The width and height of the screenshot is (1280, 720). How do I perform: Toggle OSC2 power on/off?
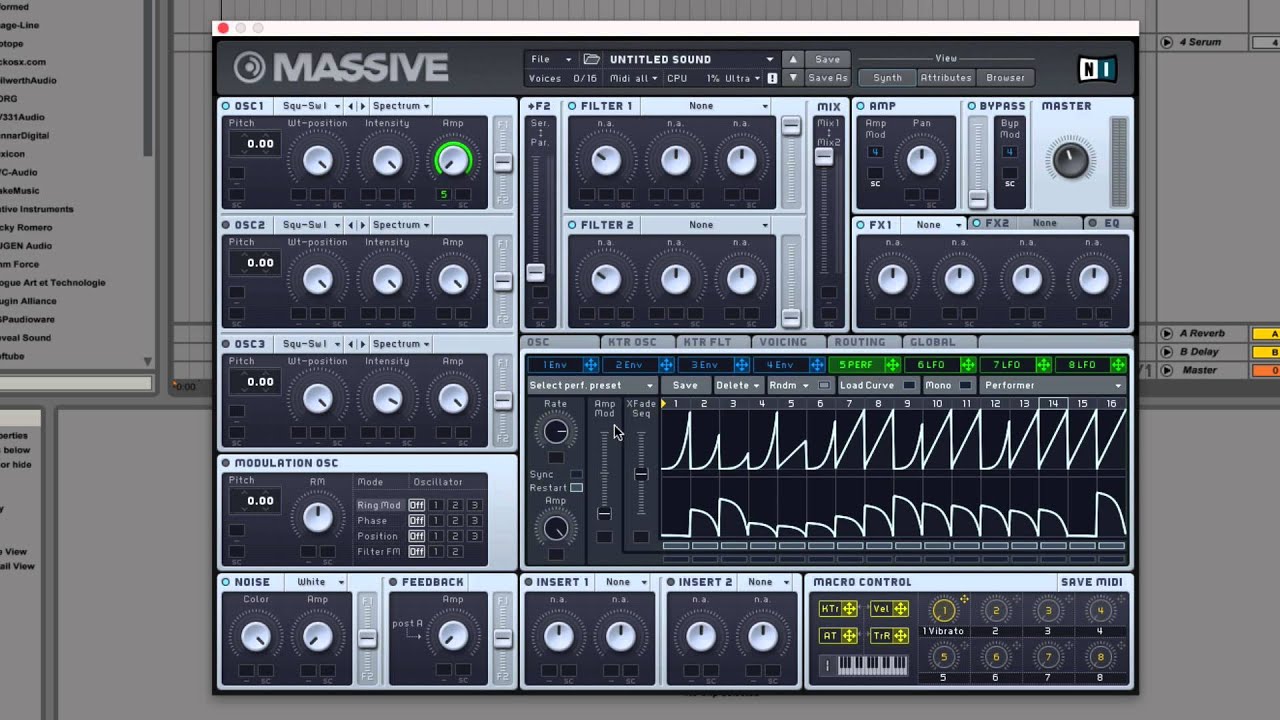(226, 225)
